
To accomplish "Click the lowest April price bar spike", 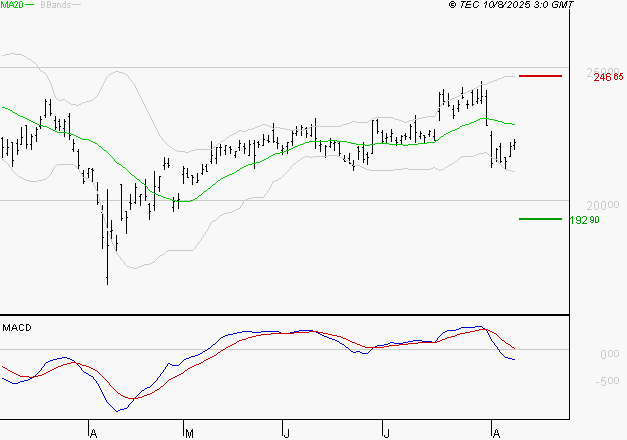I will (108, 237).
